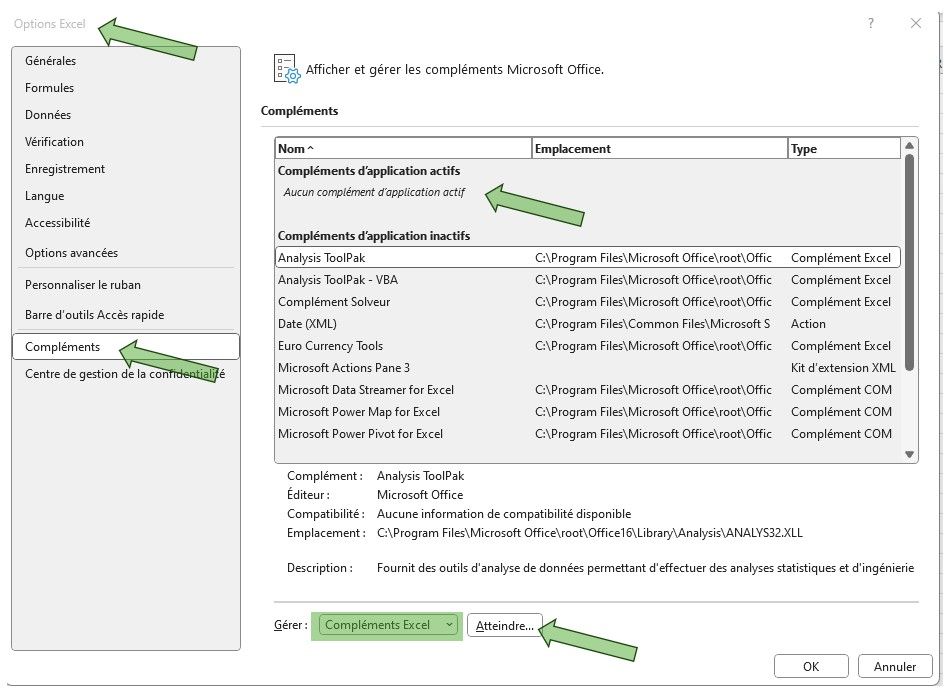The width and height of the screenshot is (948, 691).
Task: Click the help question mark icon
Action: click(x=872, y=24)
